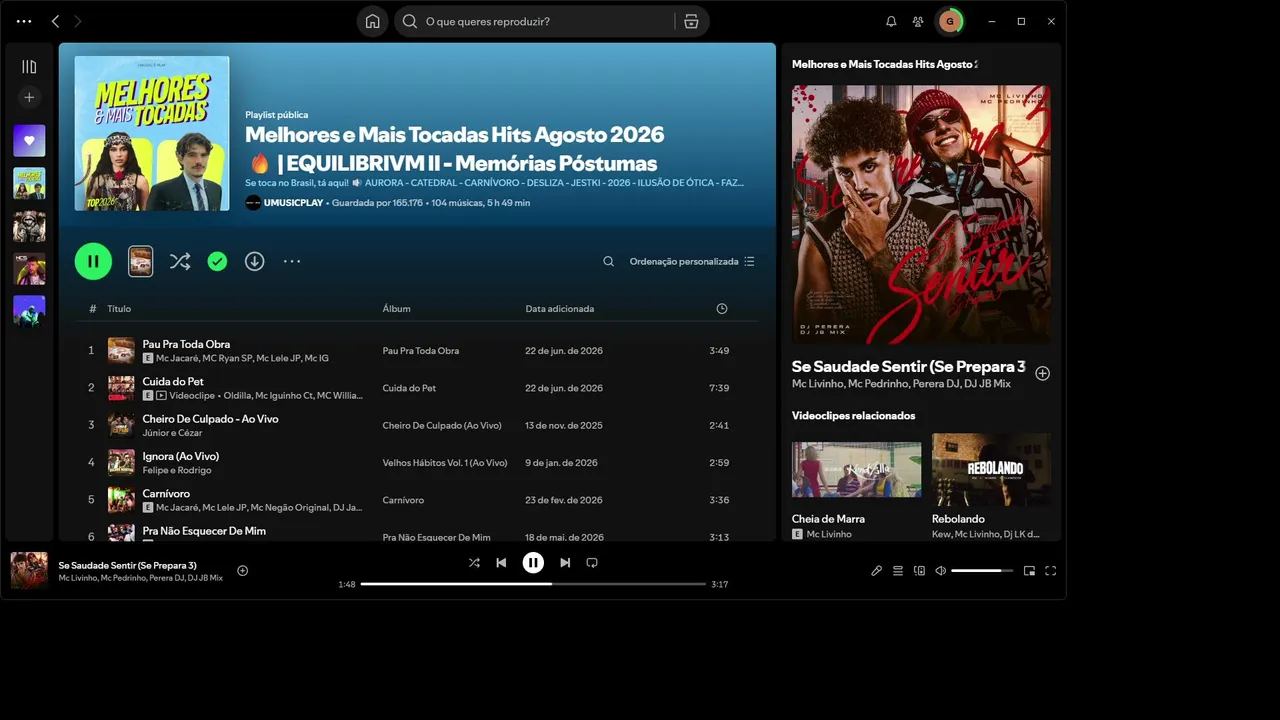The width and height of the screenshot is (1280, 720).
Task: Open the Home page
Action: 372,21
